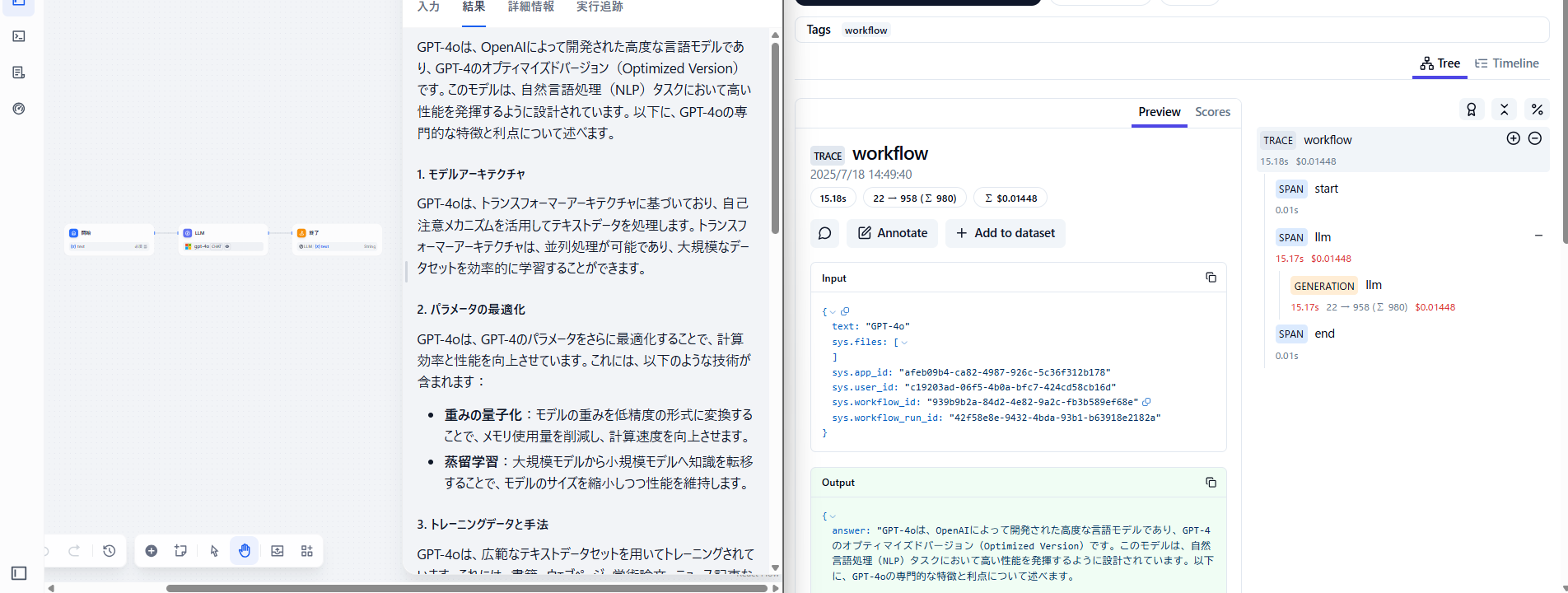Collapse all nodes with minus circle
The width and height of the screenshot is (1568, 593).
(x=1535, y=138)
